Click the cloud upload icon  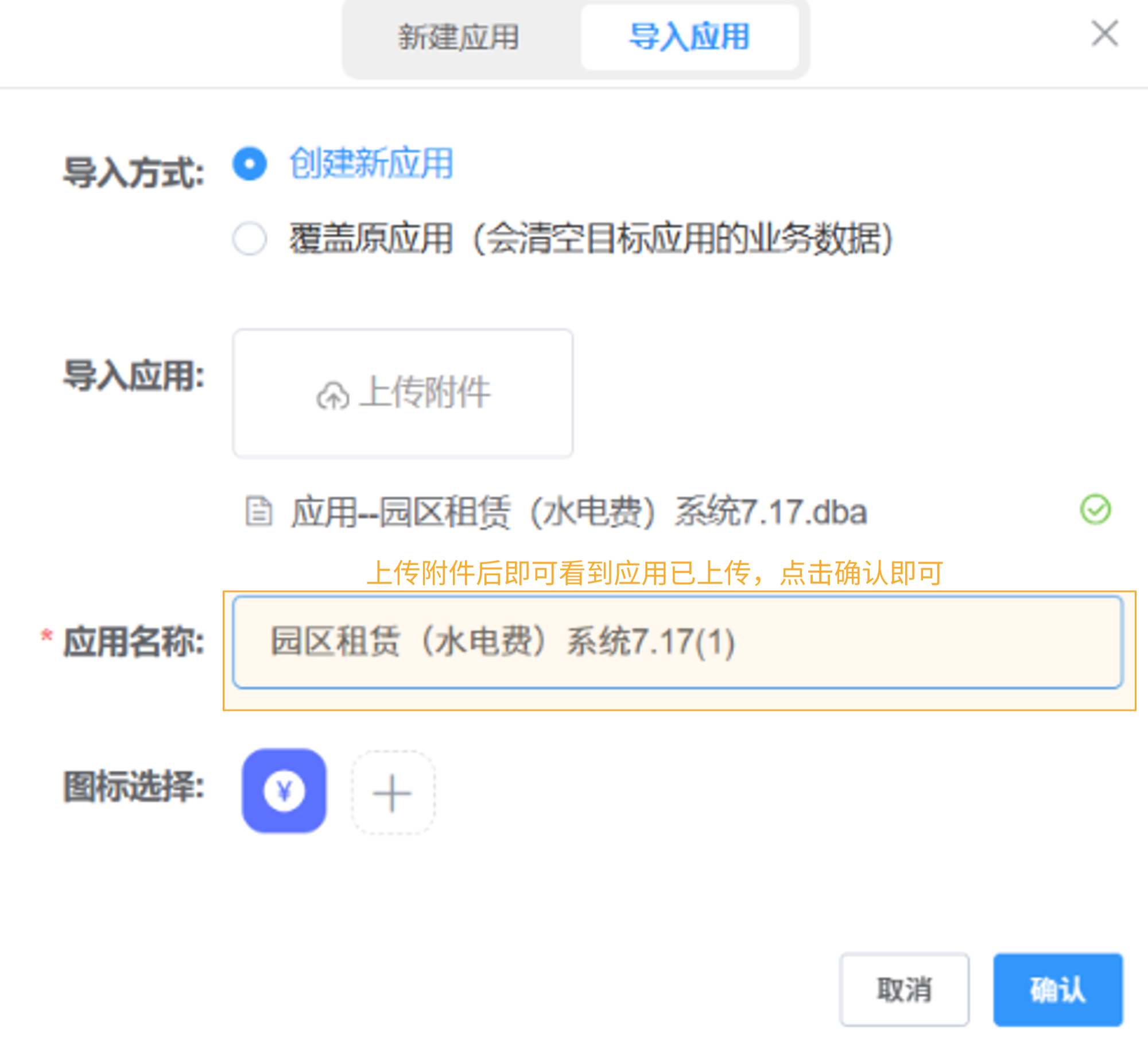coord(332,396)
